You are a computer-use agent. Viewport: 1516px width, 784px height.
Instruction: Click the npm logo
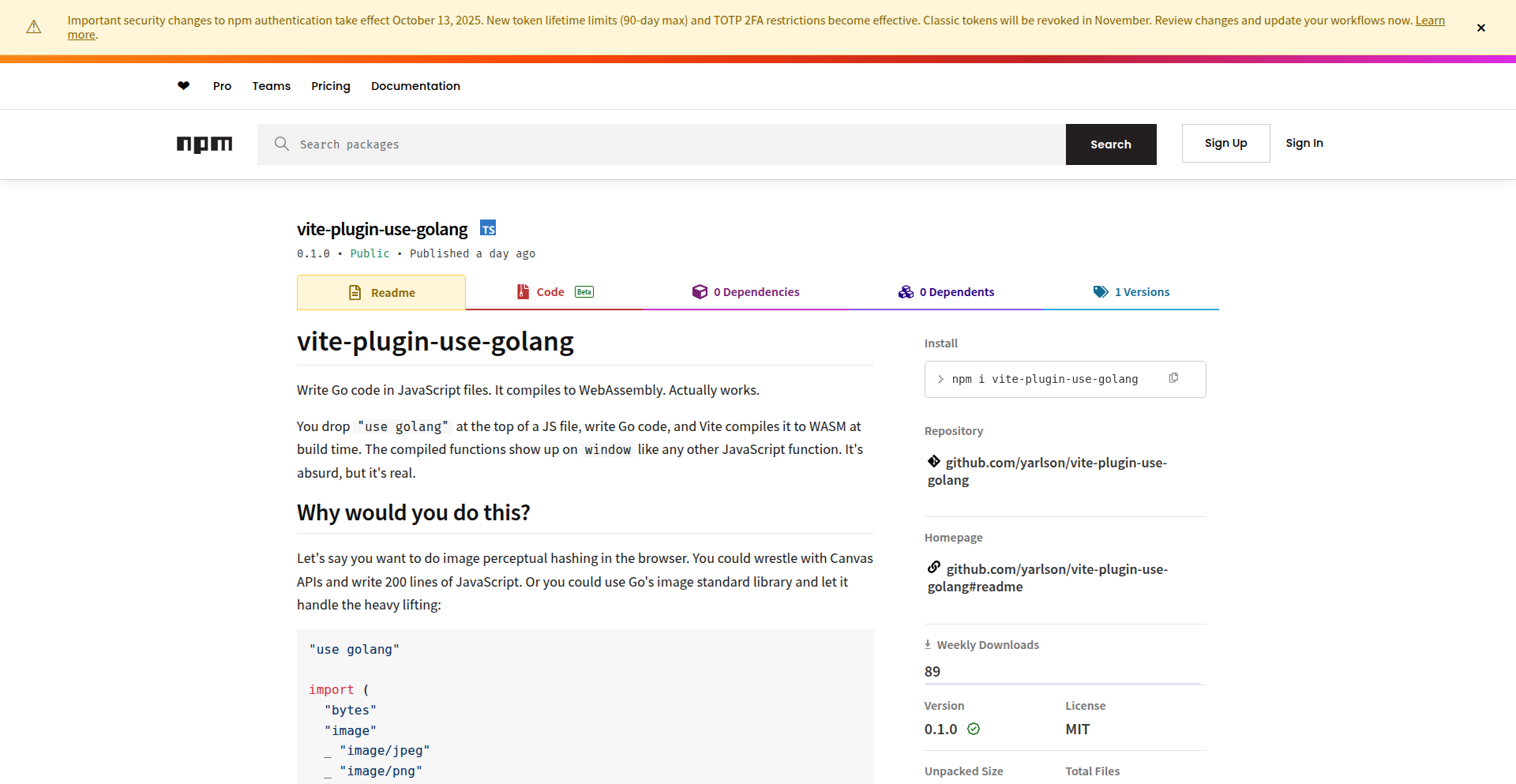tap(204, 144)
